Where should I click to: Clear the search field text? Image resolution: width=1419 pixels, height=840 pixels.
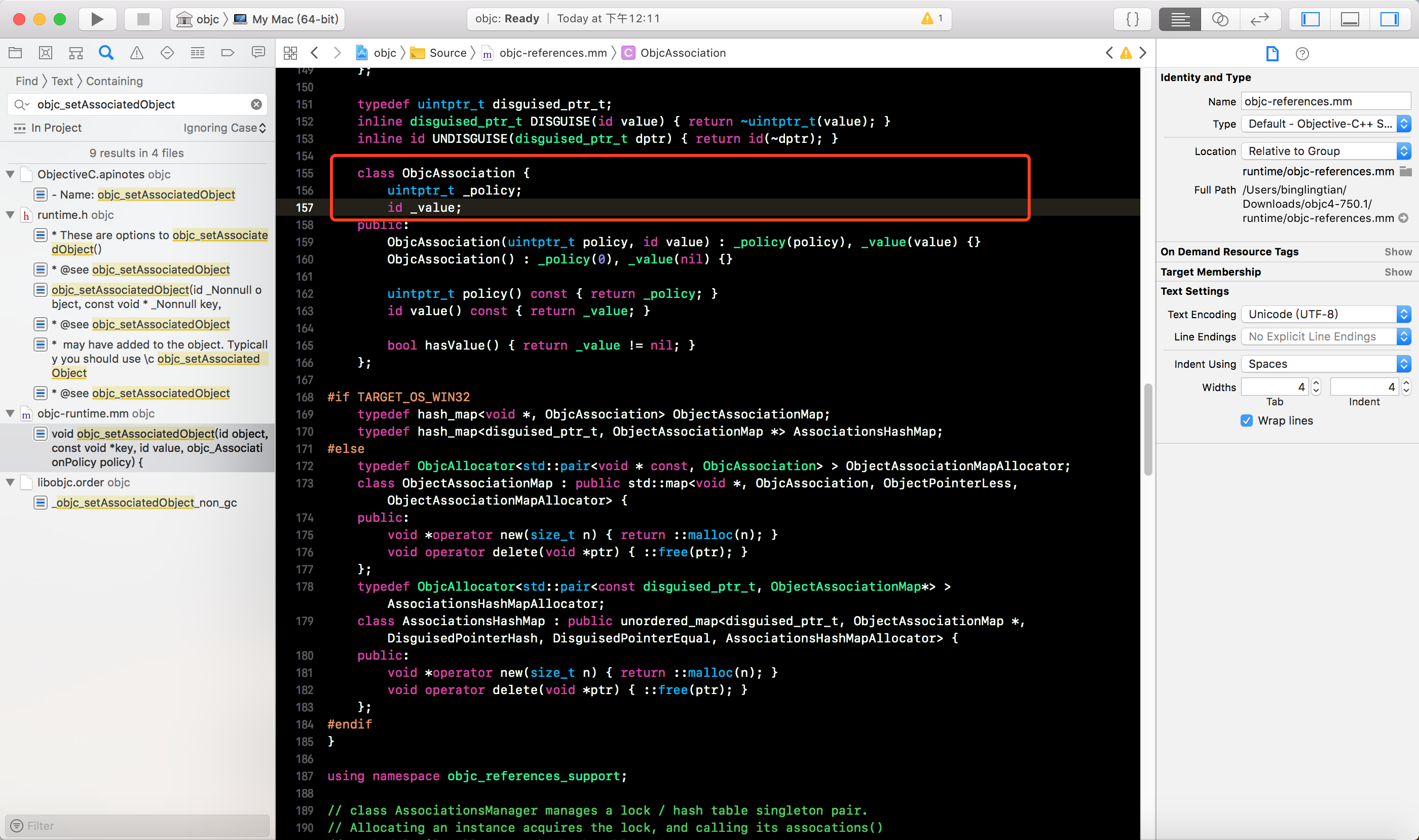click(x=256, y=105)
